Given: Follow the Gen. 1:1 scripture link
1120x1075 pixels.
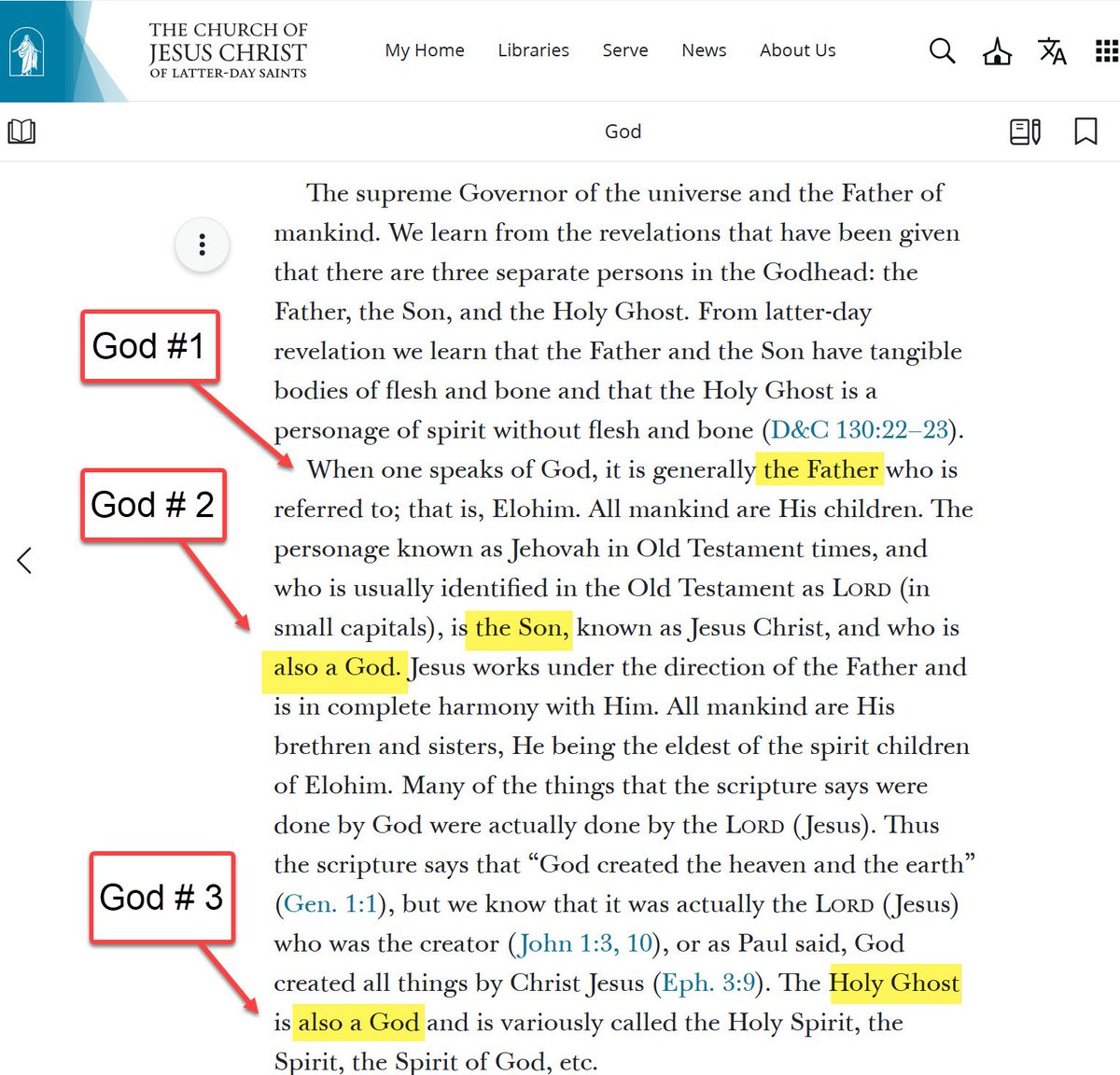Looking at the screenshot, I should 330,904.
